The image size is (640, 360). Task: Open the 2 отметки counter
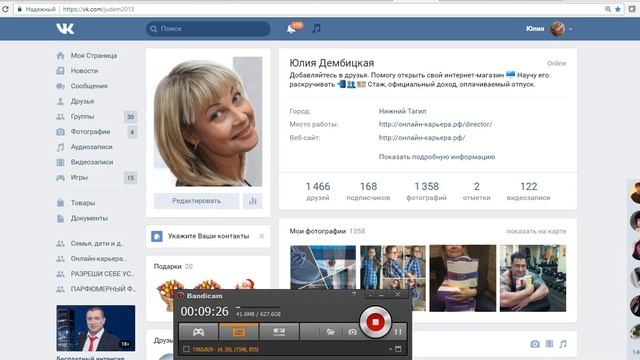pos(477,191)
